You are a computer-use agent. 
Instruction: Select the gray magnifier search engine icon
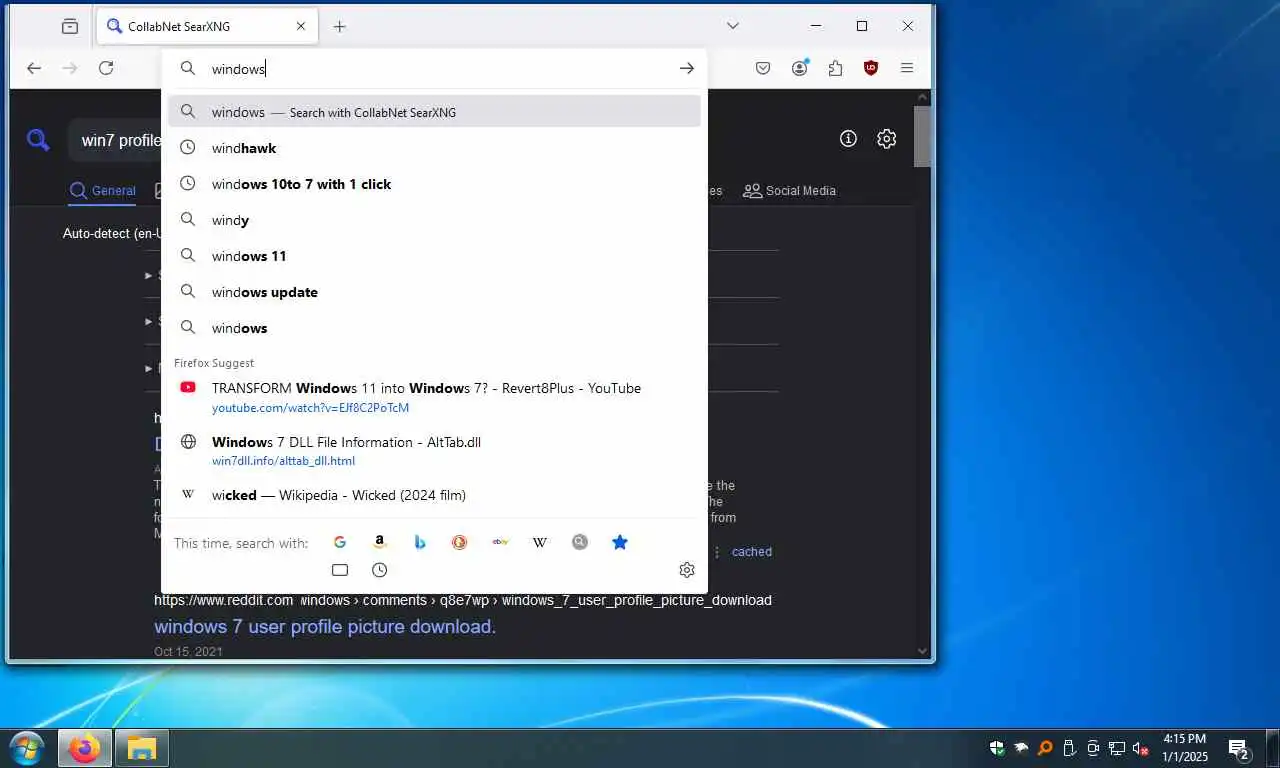click(x=580, y=542)
